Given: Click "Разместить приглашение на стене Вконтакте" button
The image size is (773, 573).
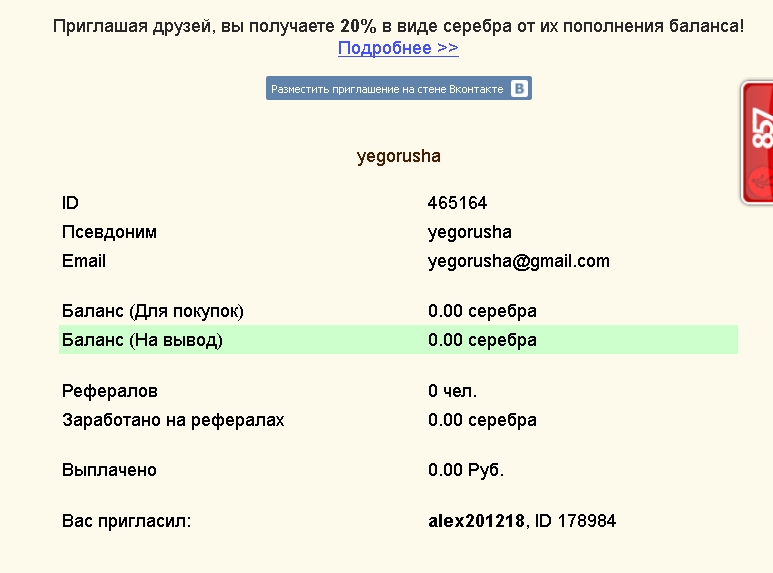Looking at the screenshot, I should point(399,88).
